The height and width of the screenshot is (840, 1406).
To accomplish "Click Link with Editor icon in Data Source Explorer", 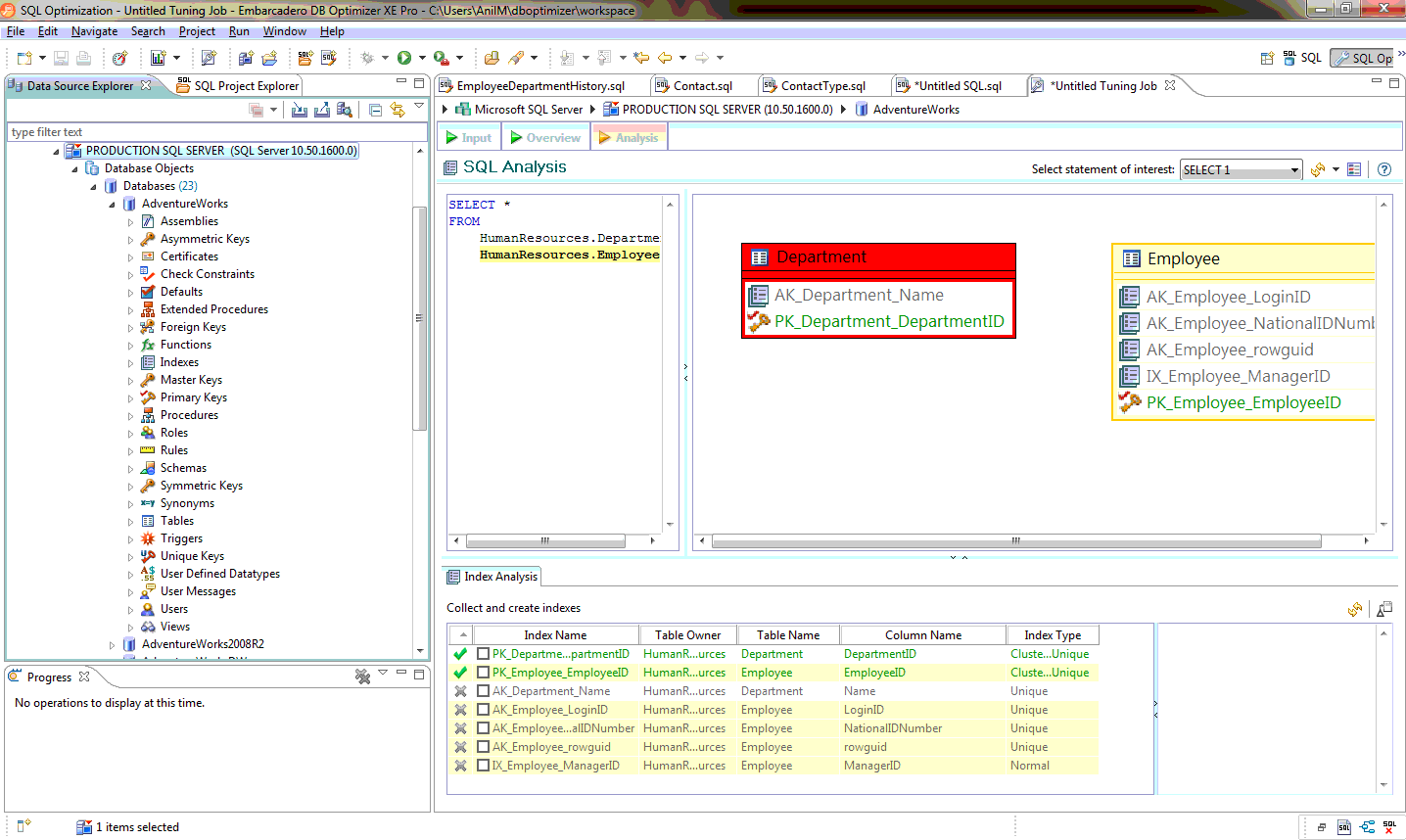I will 398,110.
